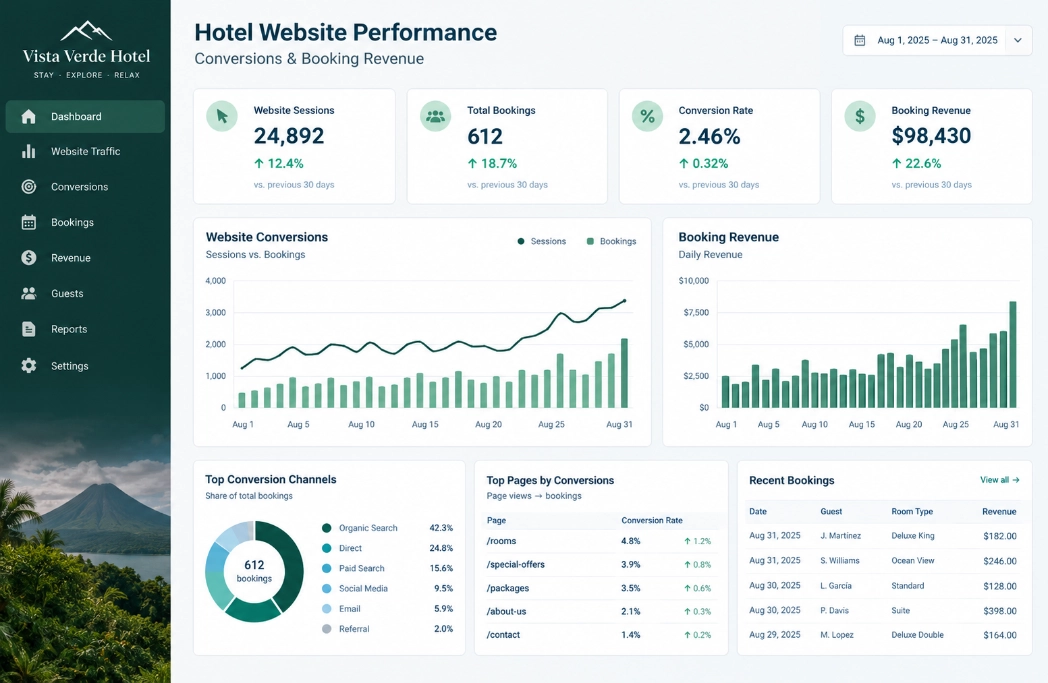Select the /special-offers page row
The height and width of the screenshot is (683, 1048).
tap(600, 564)
